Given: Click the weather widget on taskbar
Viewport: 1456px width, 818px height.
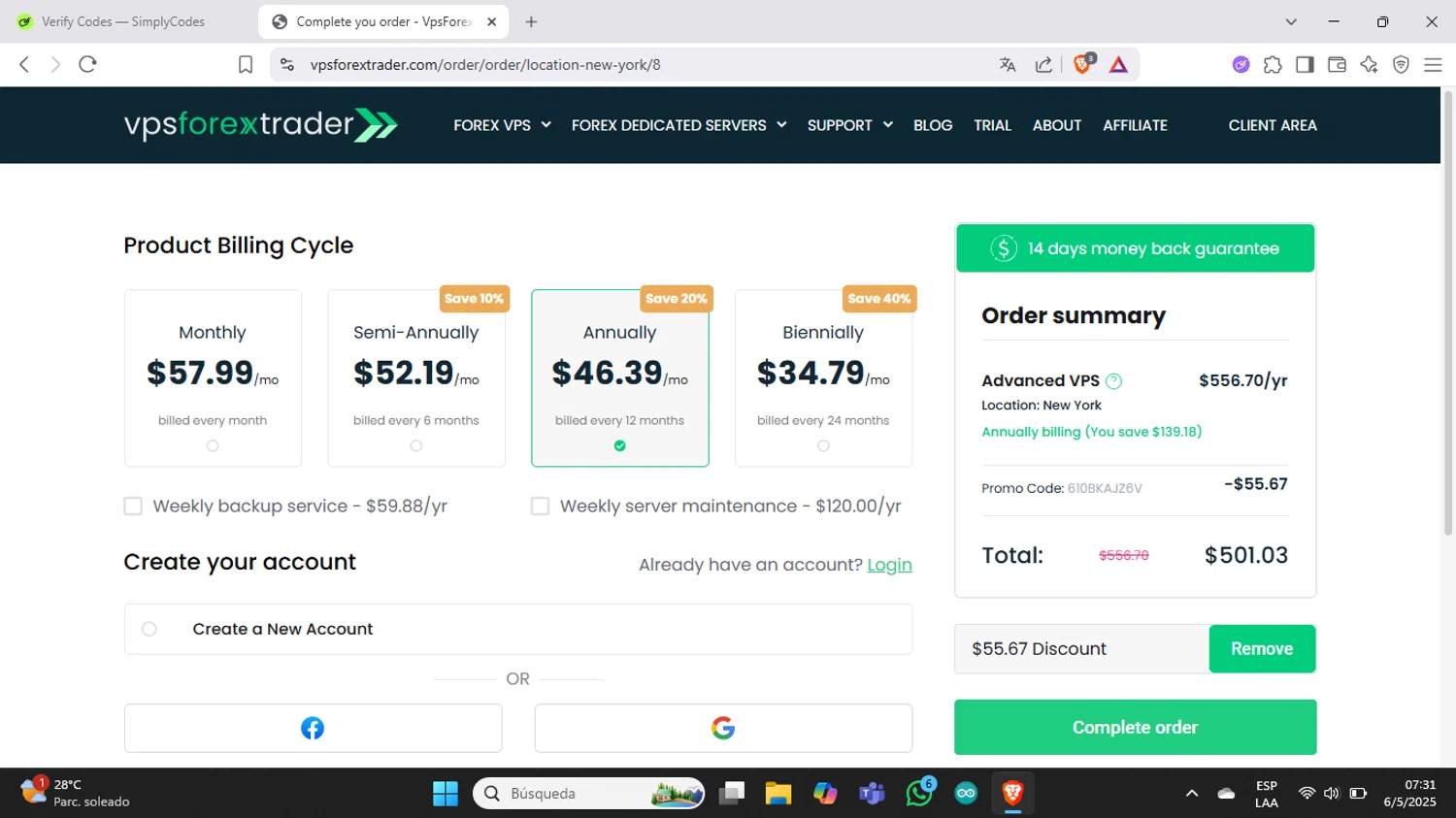Looking at the screenshot, I should (x=76, y=793).
